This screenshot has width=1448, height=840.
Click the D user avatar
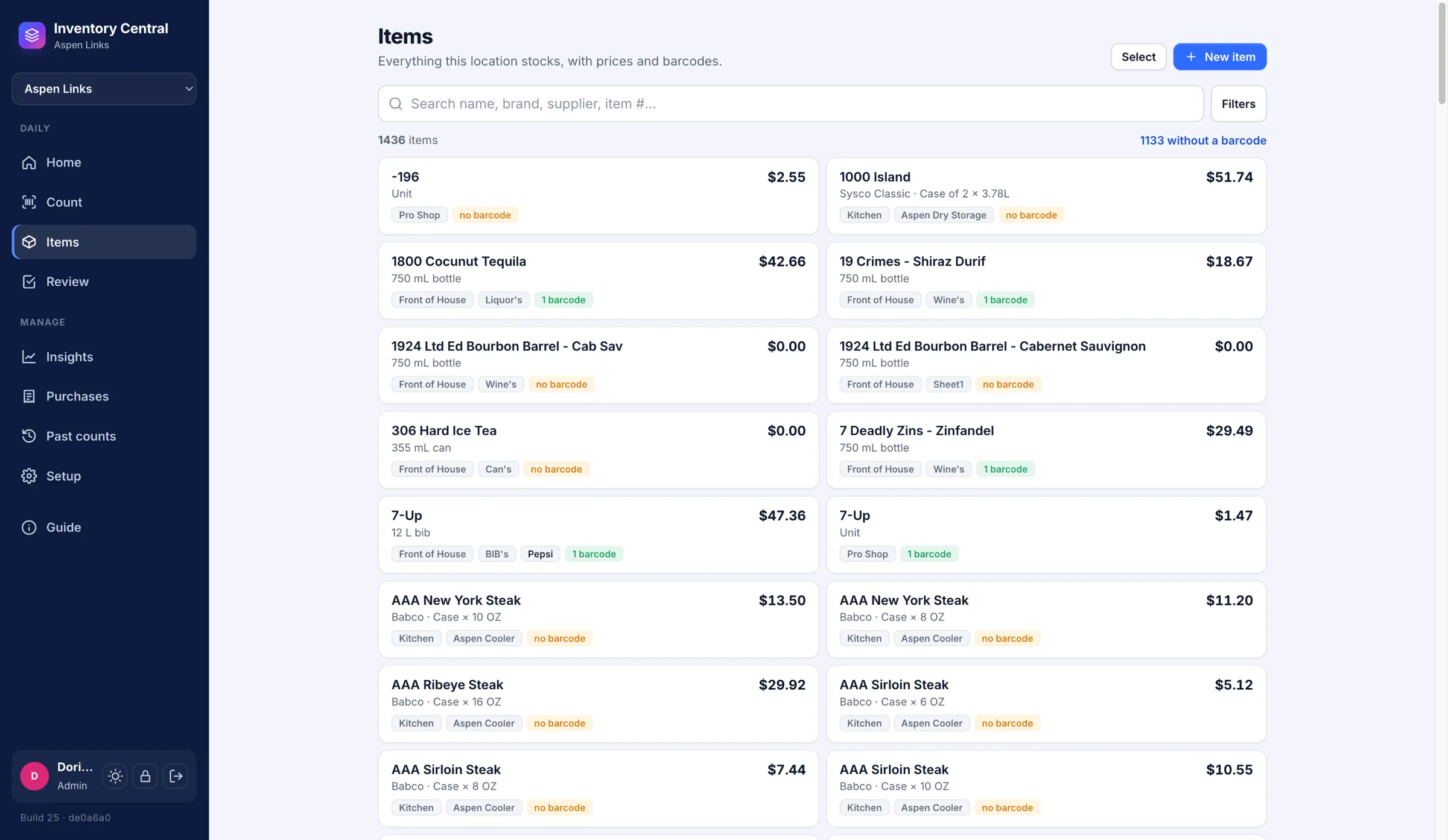pos(34,776)
